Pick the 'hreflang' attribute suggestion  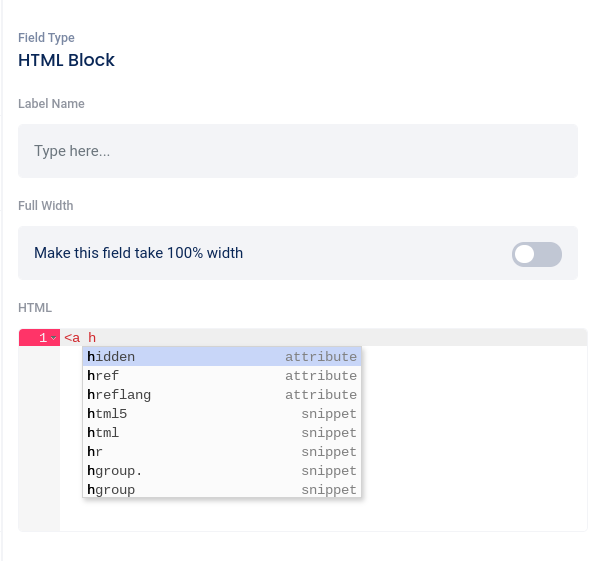[x=222, y=395]
